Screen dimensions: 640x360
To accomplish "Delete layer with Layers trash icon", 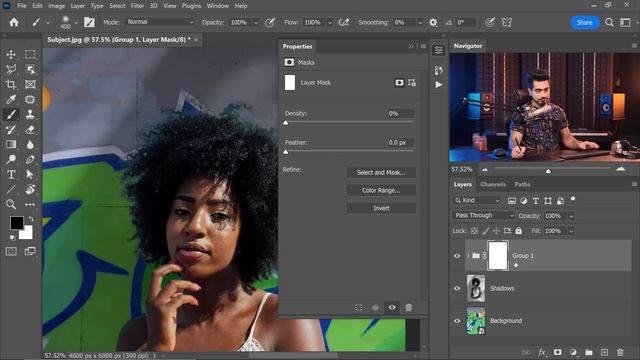I will pos(620,352).
